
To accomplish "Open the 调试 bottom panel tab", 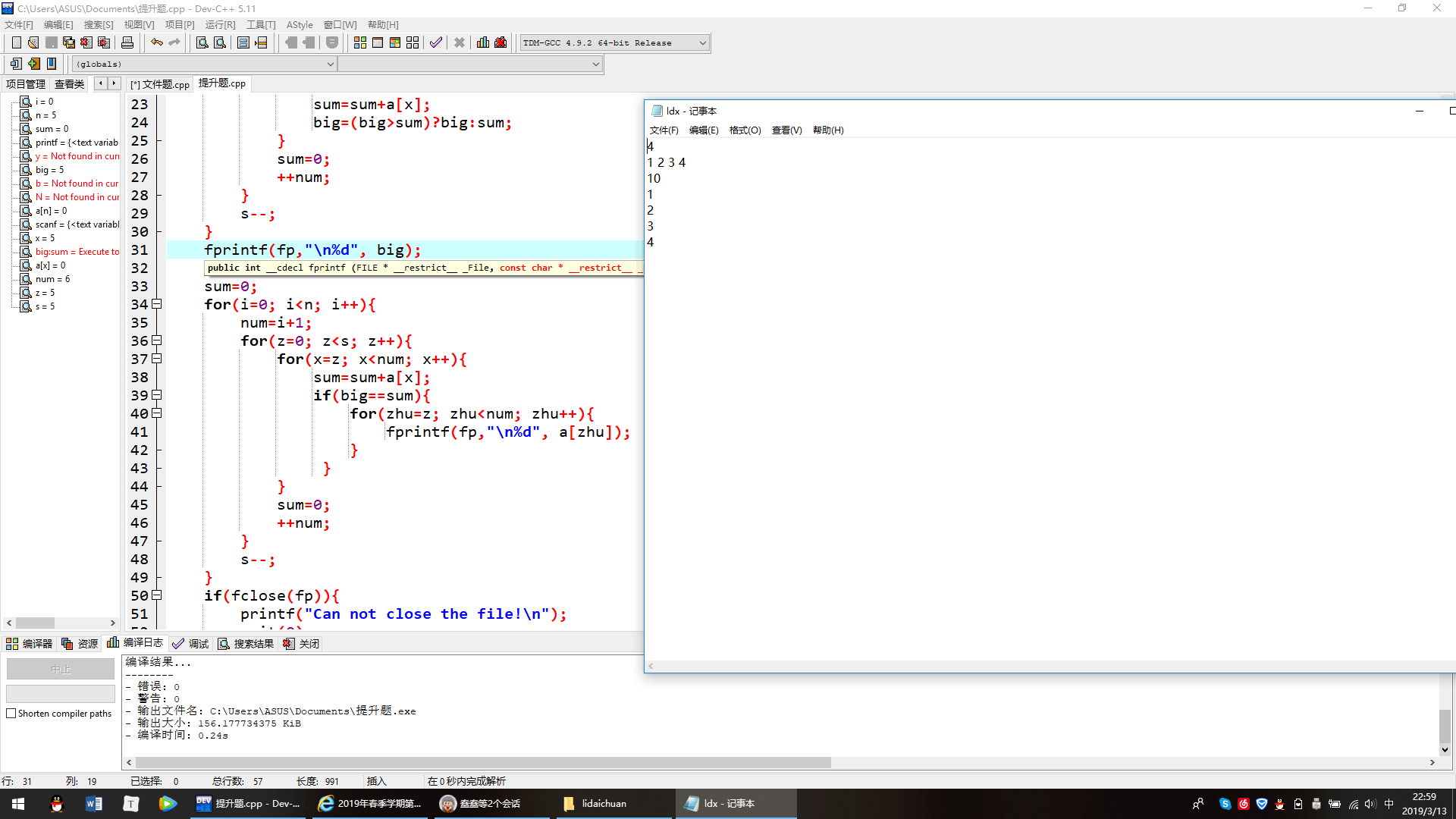I will pos(191,644).
